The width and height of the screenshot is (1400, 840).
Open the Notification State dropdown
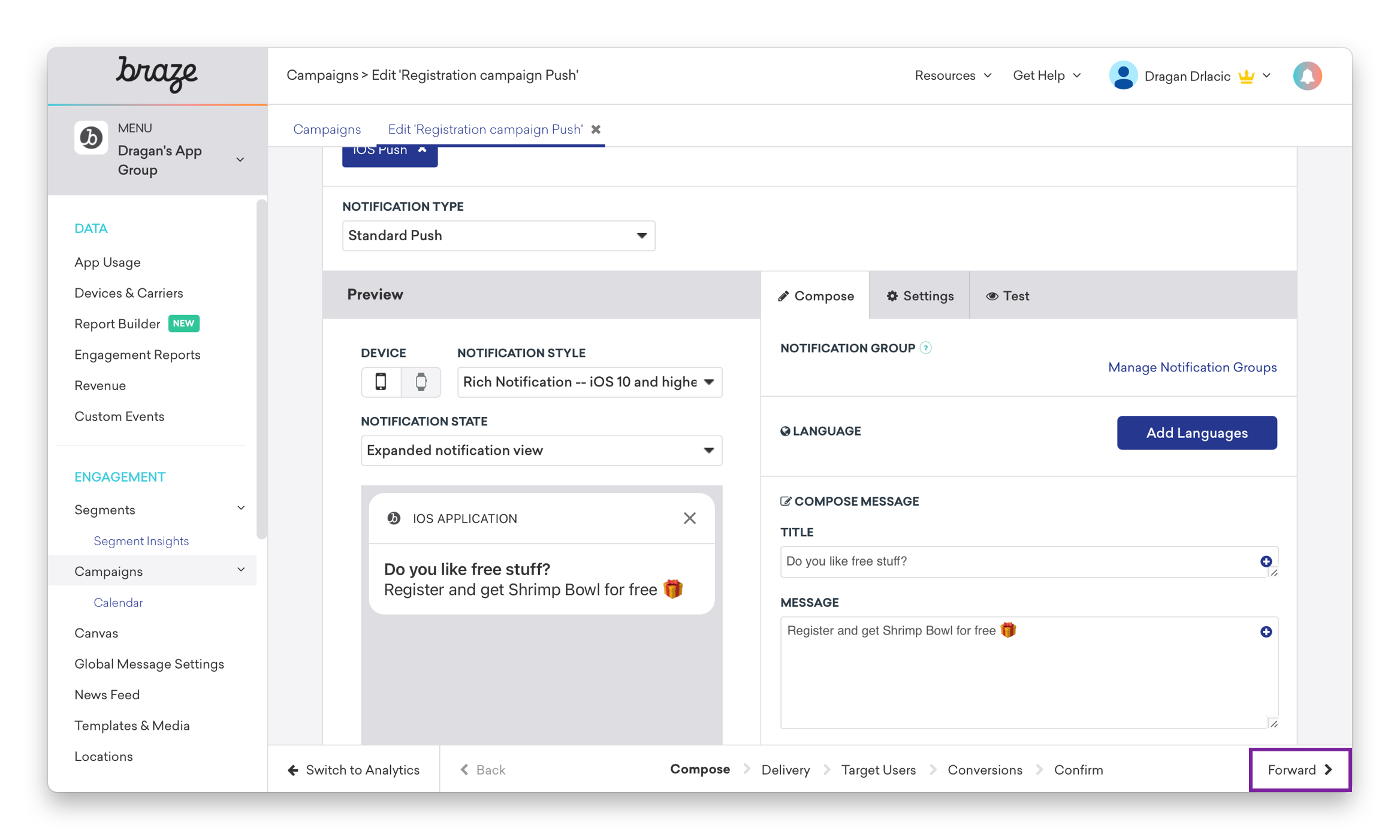541,451
